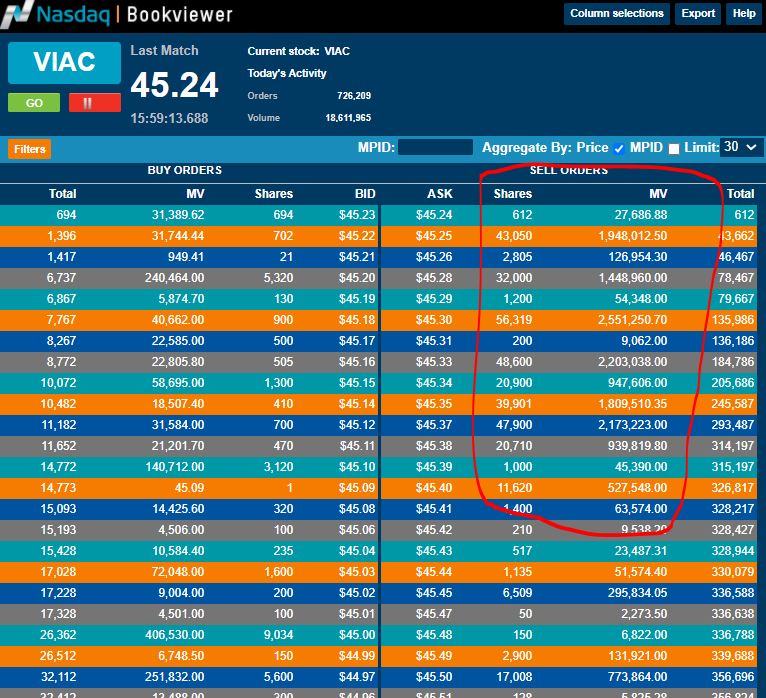Click the ASK column header
This screenshot has height=698, width=766.
[440, 194]
